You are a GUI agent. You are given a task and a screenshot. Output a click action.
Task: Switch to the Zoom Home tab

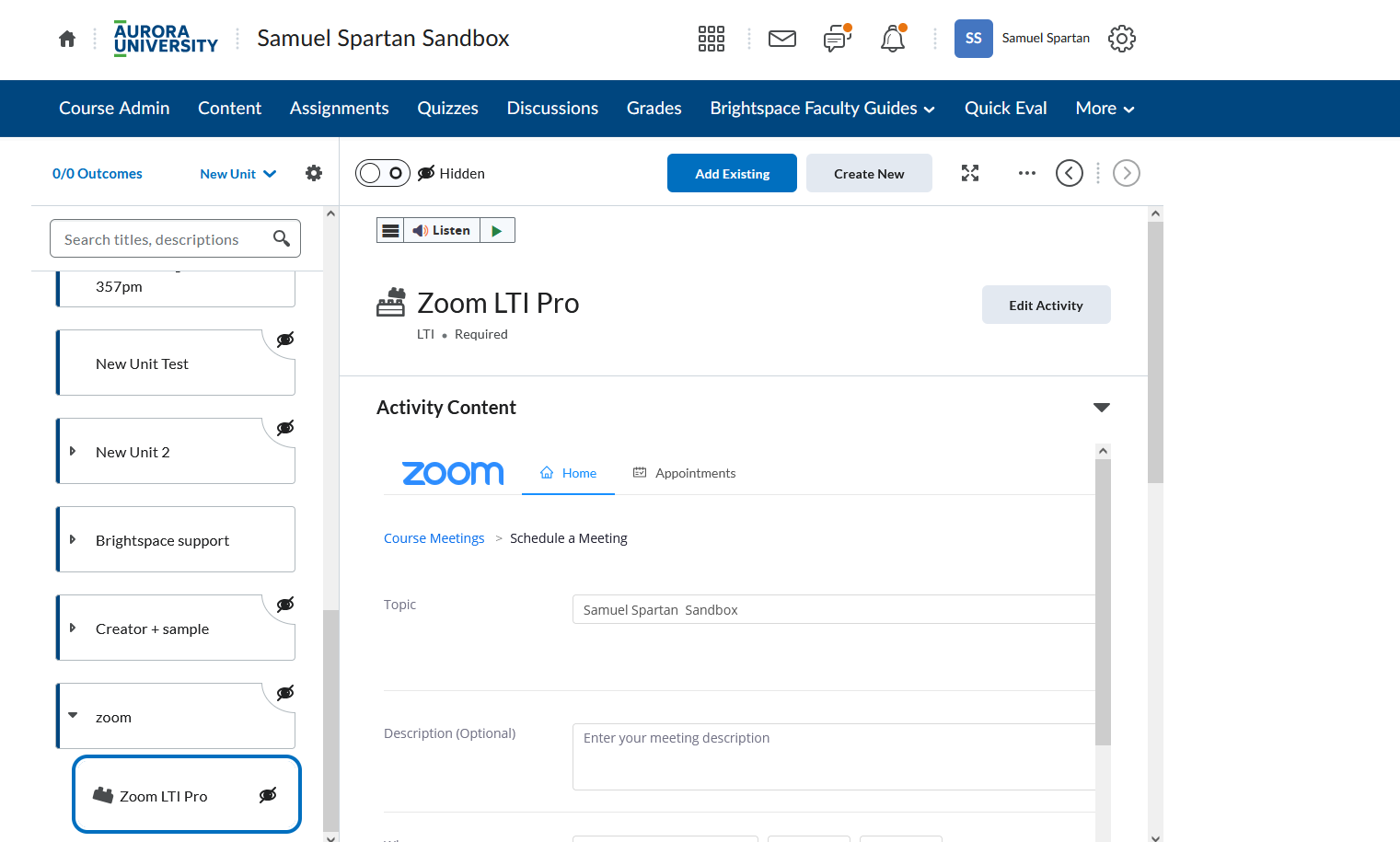[x=568, y=473]
